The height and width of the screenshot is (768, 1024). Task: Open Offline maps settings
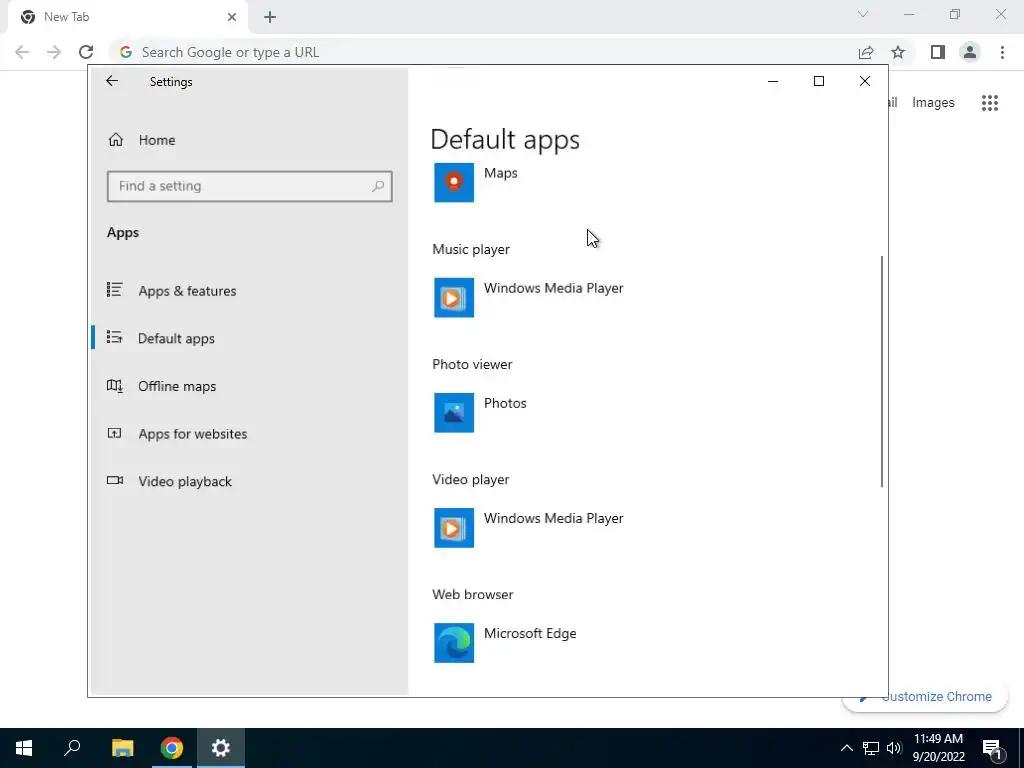tap(249, 386)
